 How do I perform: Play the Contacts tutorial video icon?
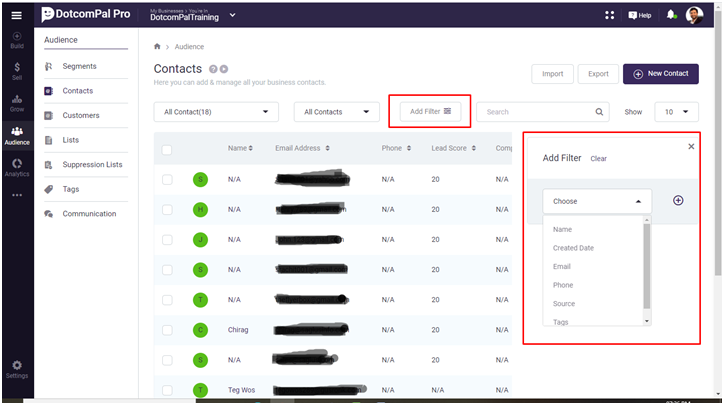click(224, 69)
